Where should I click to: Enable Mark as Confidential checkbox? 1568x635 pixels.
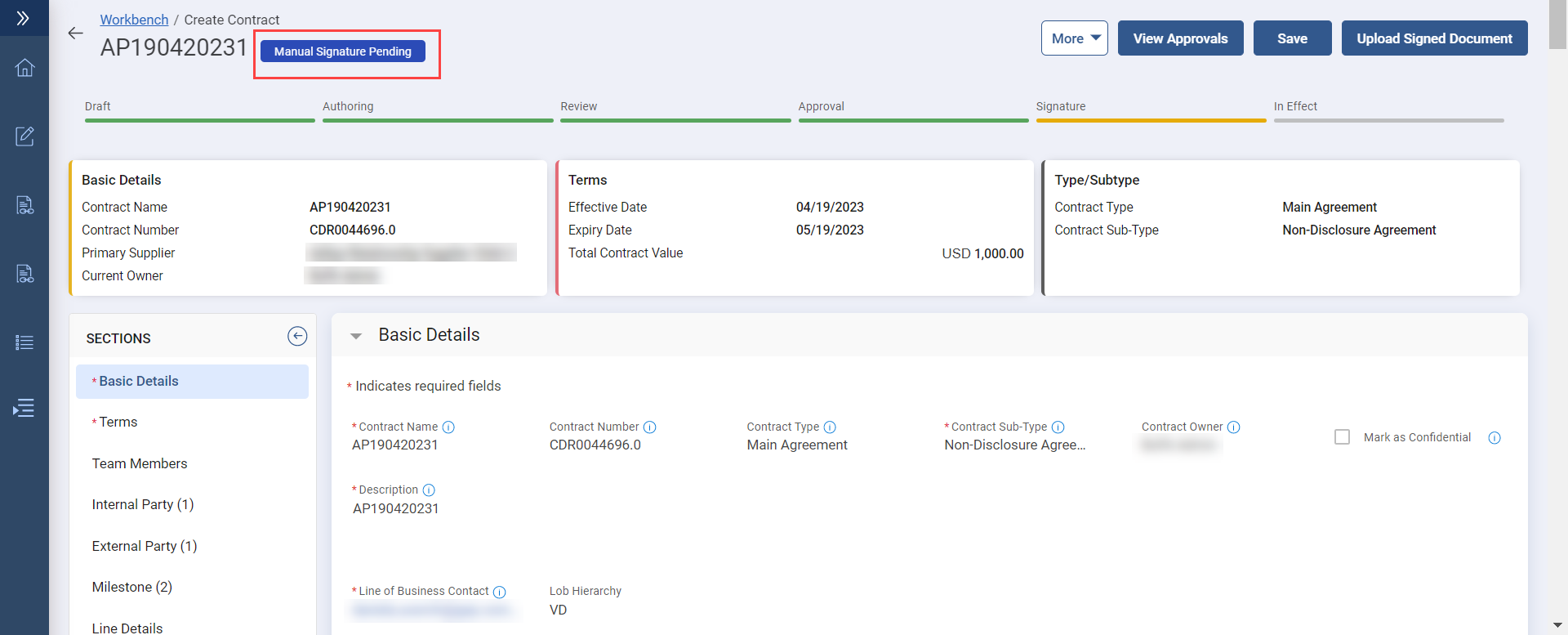pos(1342,437)
